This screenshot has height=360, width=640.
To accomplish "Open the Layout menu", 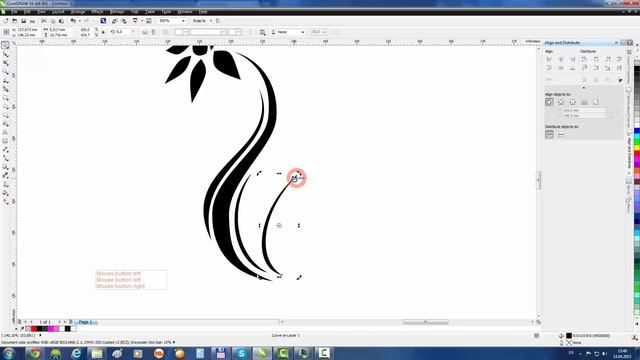I will pyautogui.click(x=58, y=12).
